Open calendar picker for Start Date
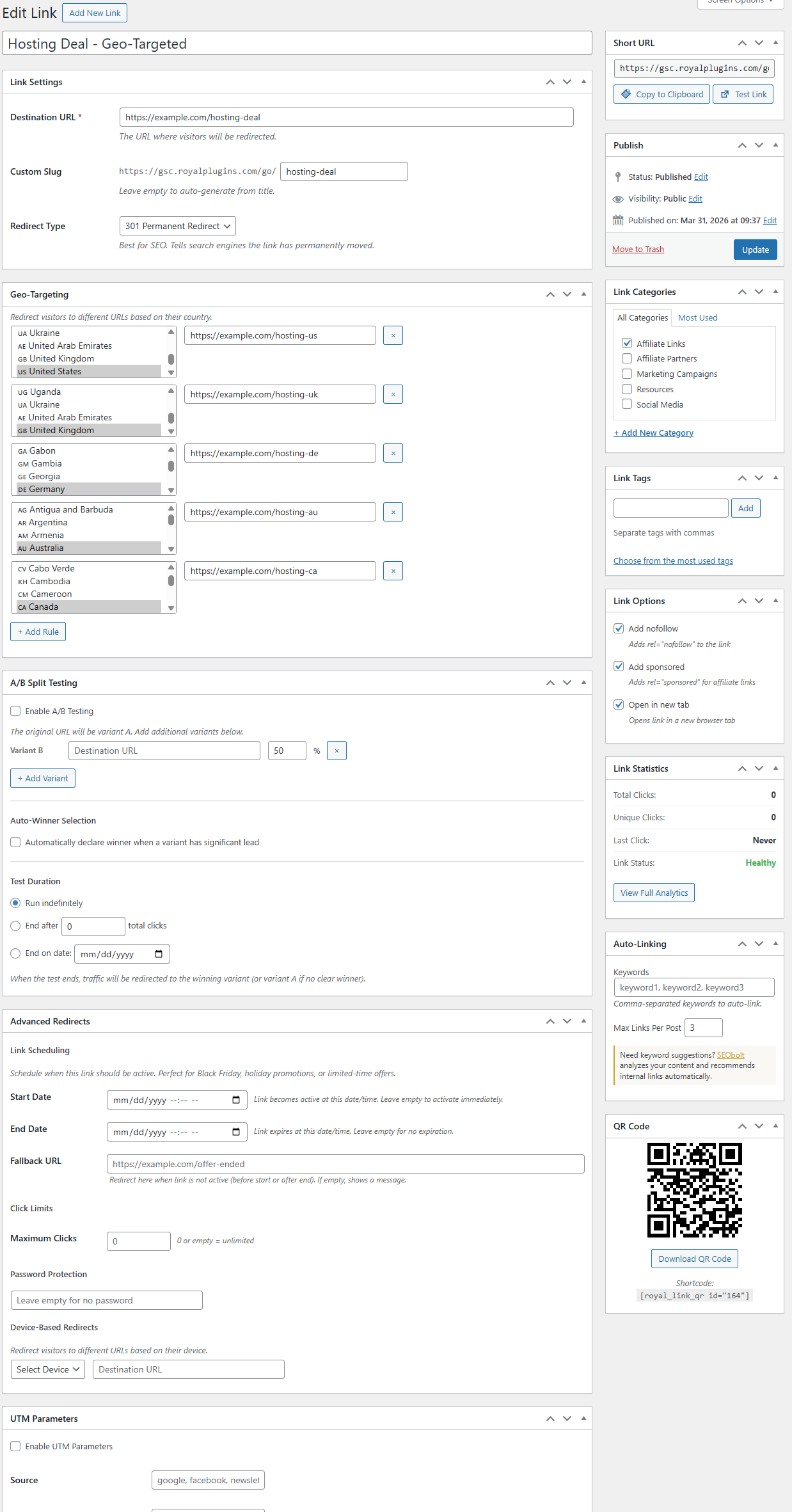 coord(235,1100)
